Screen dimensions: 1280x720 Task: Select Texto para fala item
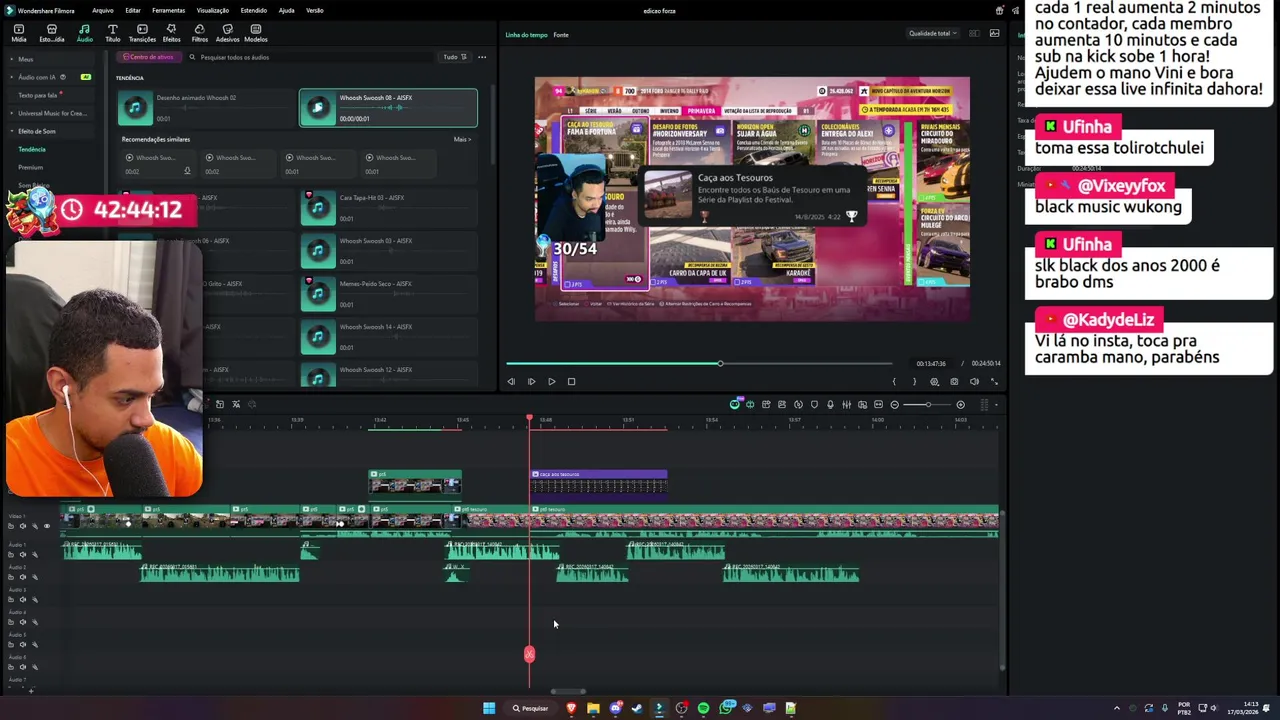pyautogui.click(x=40, y=95)
